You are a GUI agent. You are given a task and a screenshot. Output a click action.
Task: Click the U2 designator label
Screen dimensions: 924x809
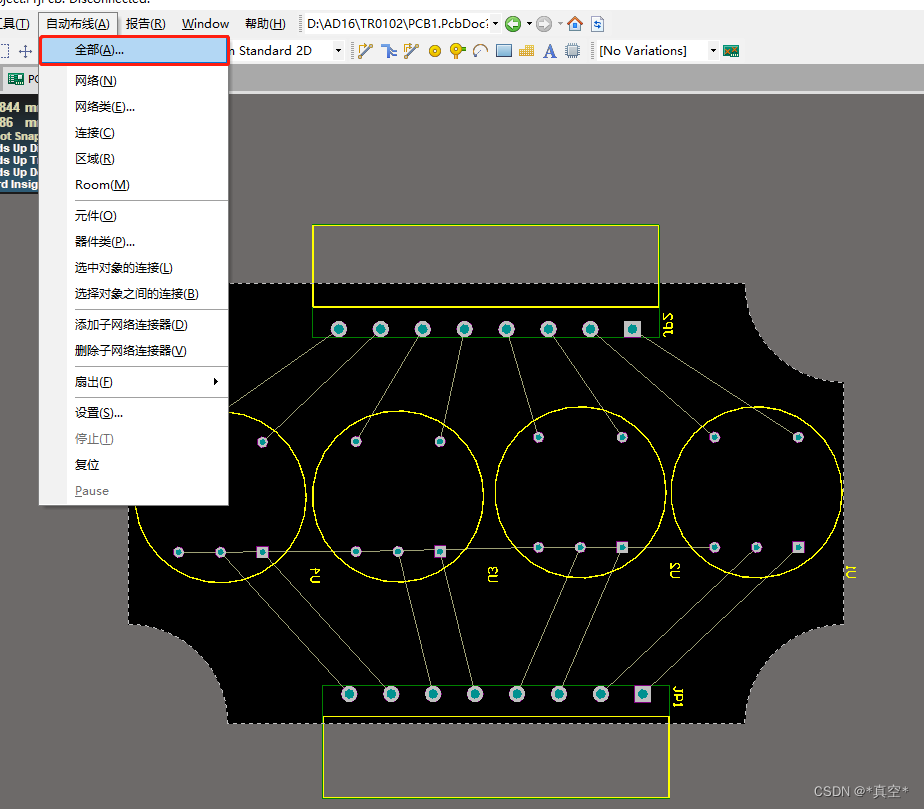point(675,570)
